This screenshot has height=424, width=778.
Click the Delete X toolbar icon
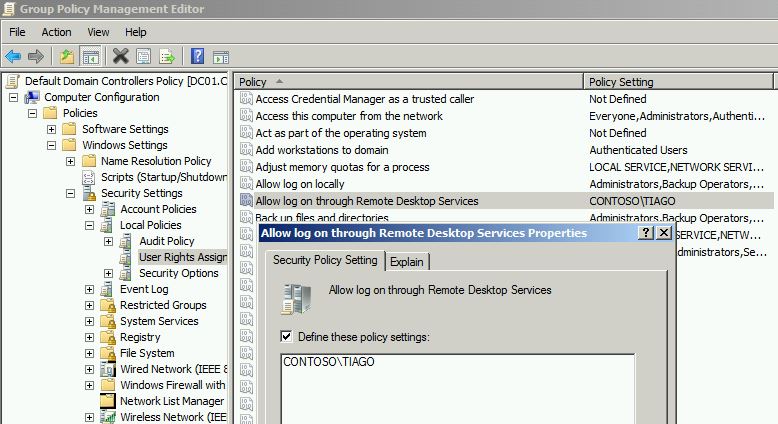(121, 56)
